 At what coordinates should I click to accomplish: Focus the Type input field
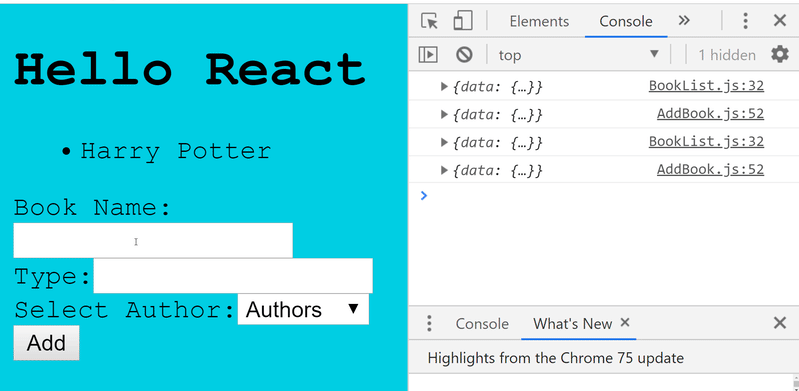pyautogui.click(x=233, y=276)
